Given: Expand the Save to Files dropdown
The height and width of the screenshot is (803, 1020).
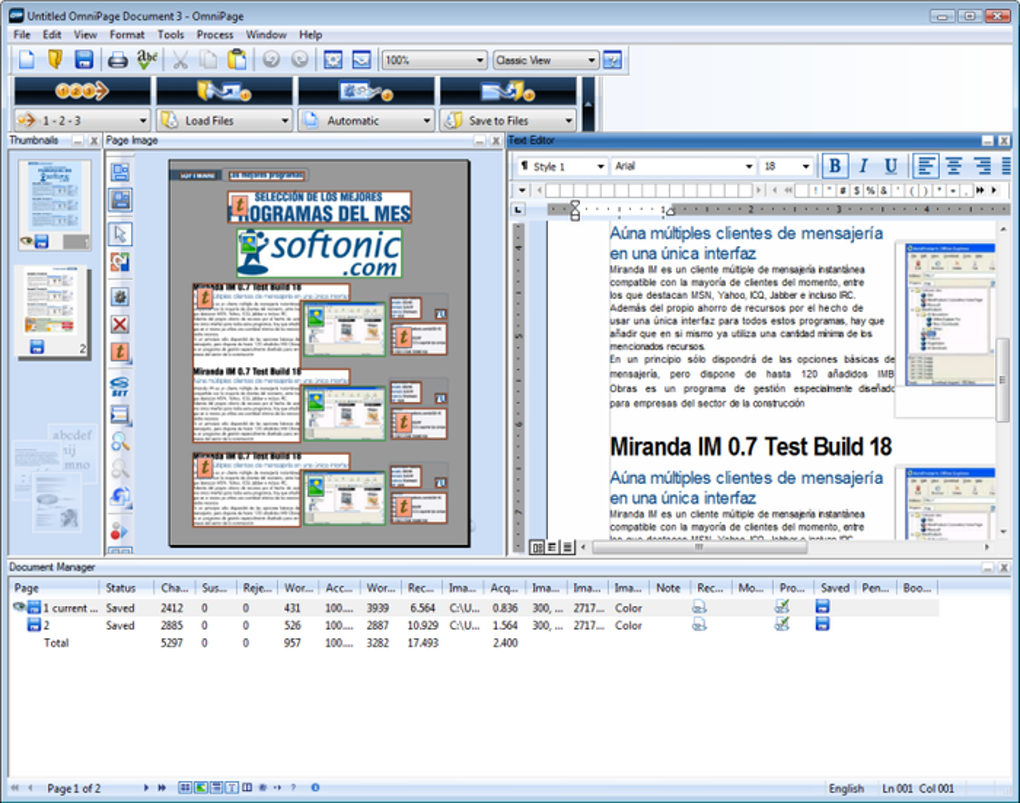Looking at the screenshot, I should pos(569,120).
